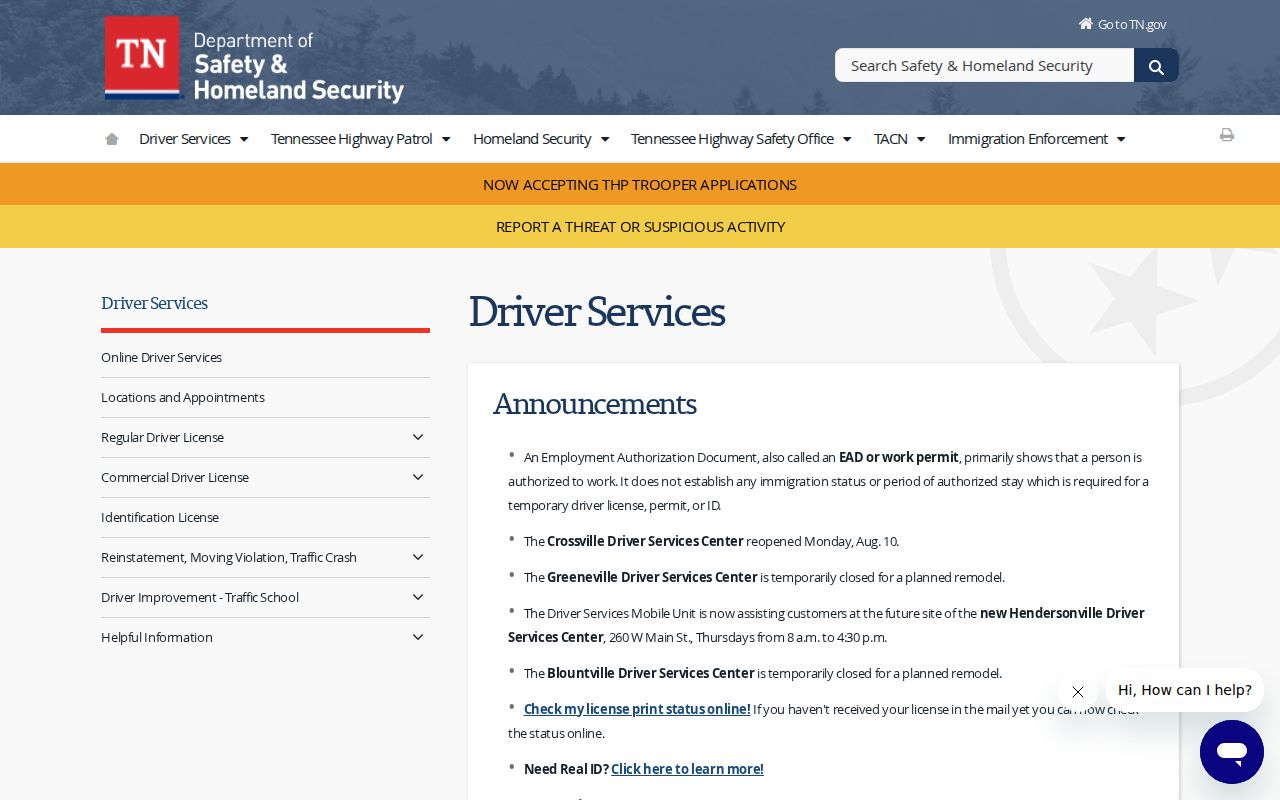Expand Regular Driver License chevron
The image size is (1280, 800).
click(418, 437)
